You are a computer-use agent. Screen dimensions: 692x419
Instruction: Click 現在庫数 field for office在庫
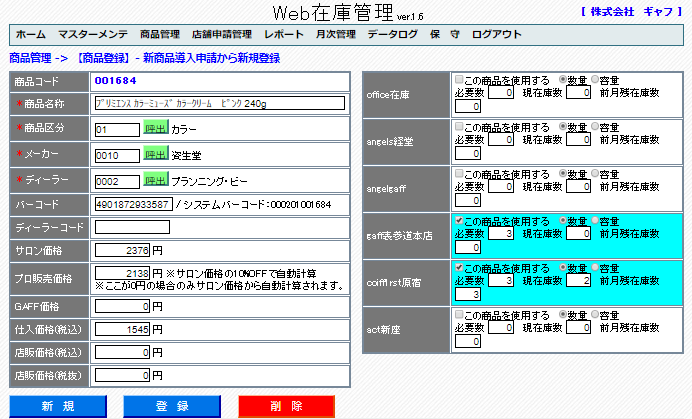(578, 93)
